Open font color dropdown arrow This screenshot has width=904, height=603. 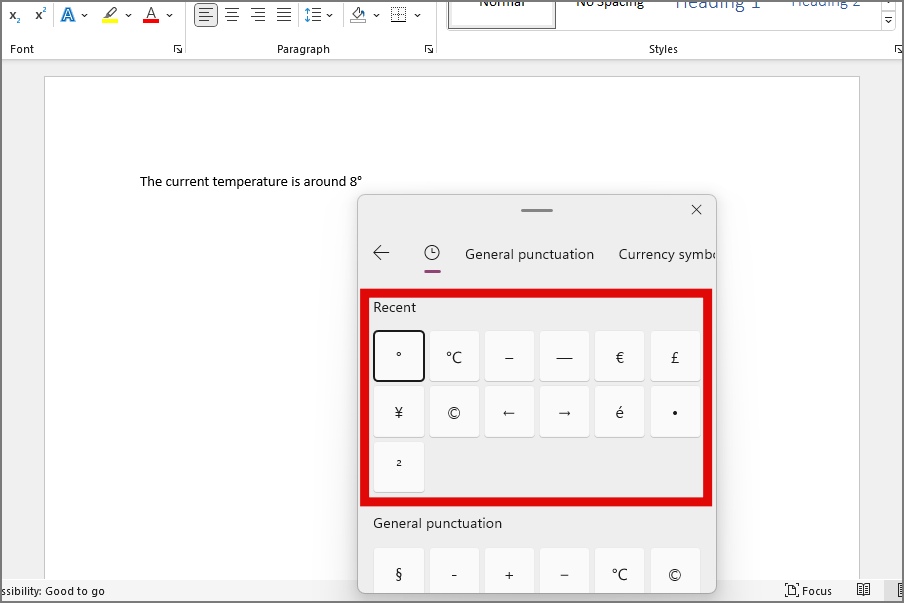coord(170,16)
